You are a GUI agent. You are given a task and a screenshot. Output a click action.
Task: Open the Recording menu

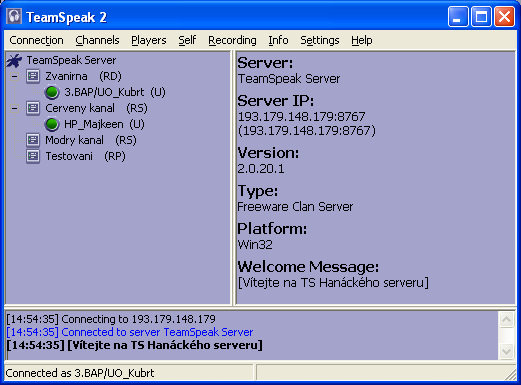[232, 40]
